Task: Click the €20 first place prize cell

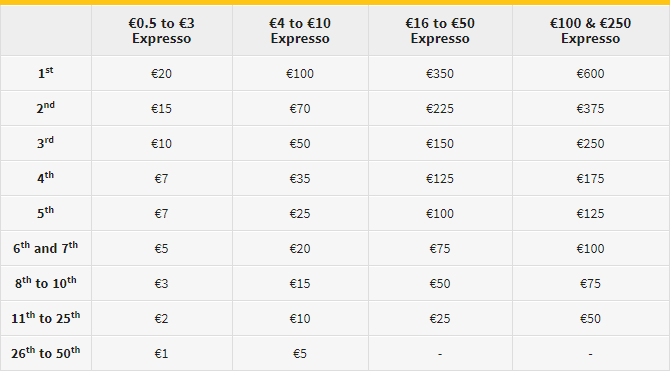Action: pyautogui.click(x=162, y=74)
